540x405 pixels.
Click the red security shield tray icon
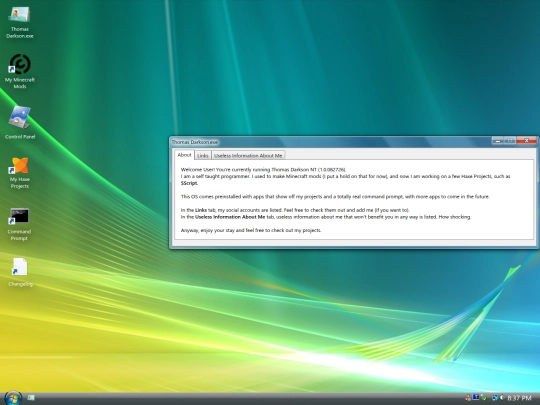pyautogui.click(x=468, y=398)
